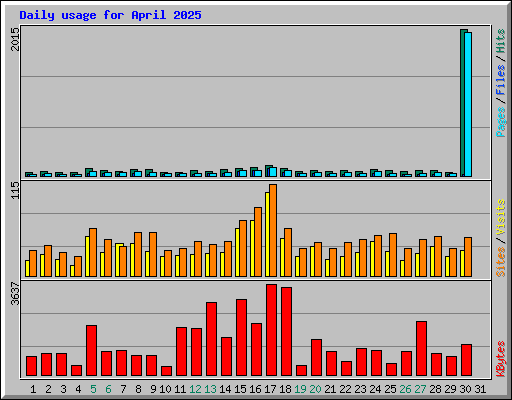The image size is (512, 400).
Task: Click day label 1 on x-axis
Action: tap(33, 389)
